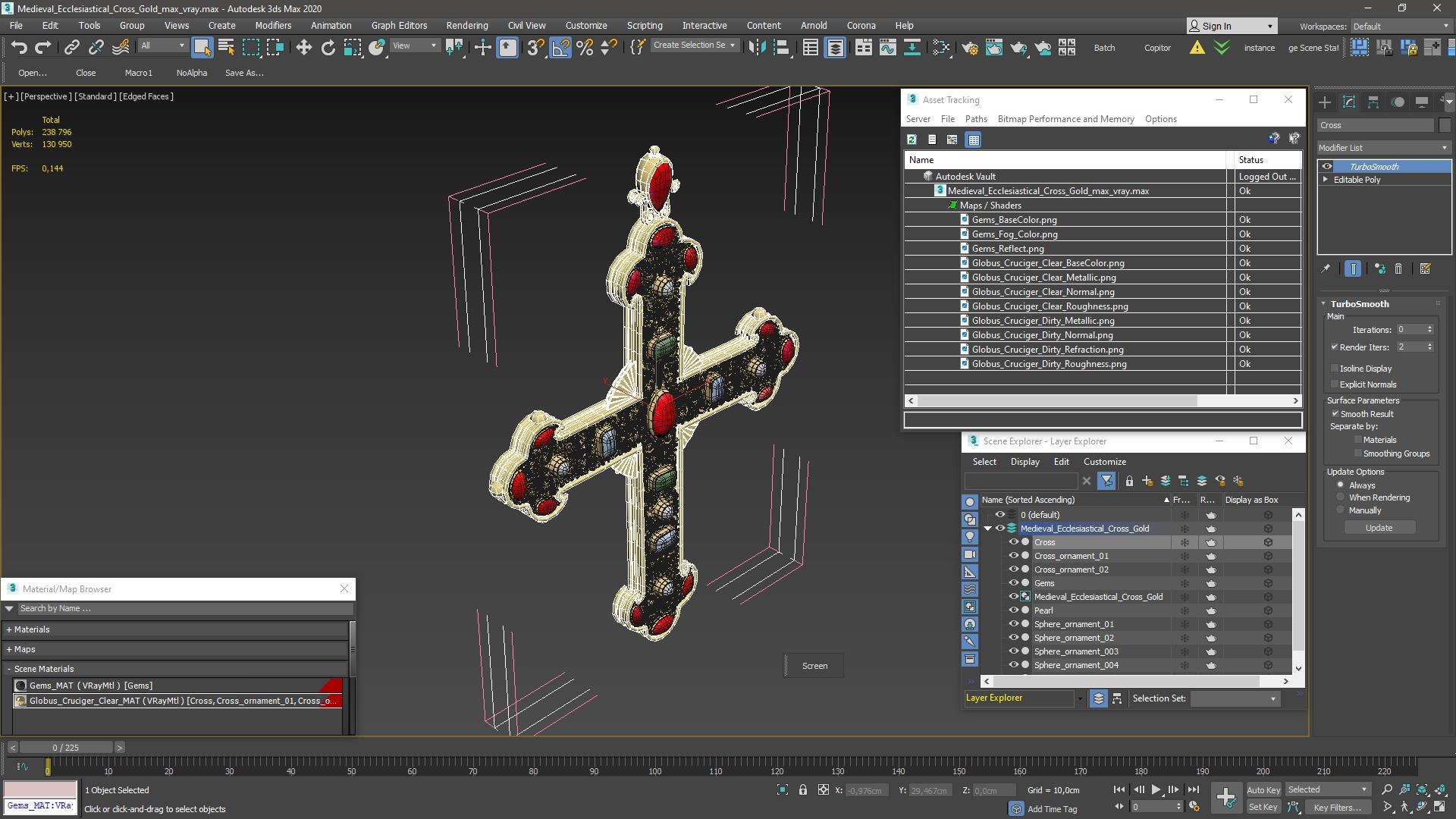Enable Explicit Normals checkbox
The image size is (1456, 819).
(x=1334, y=384)
